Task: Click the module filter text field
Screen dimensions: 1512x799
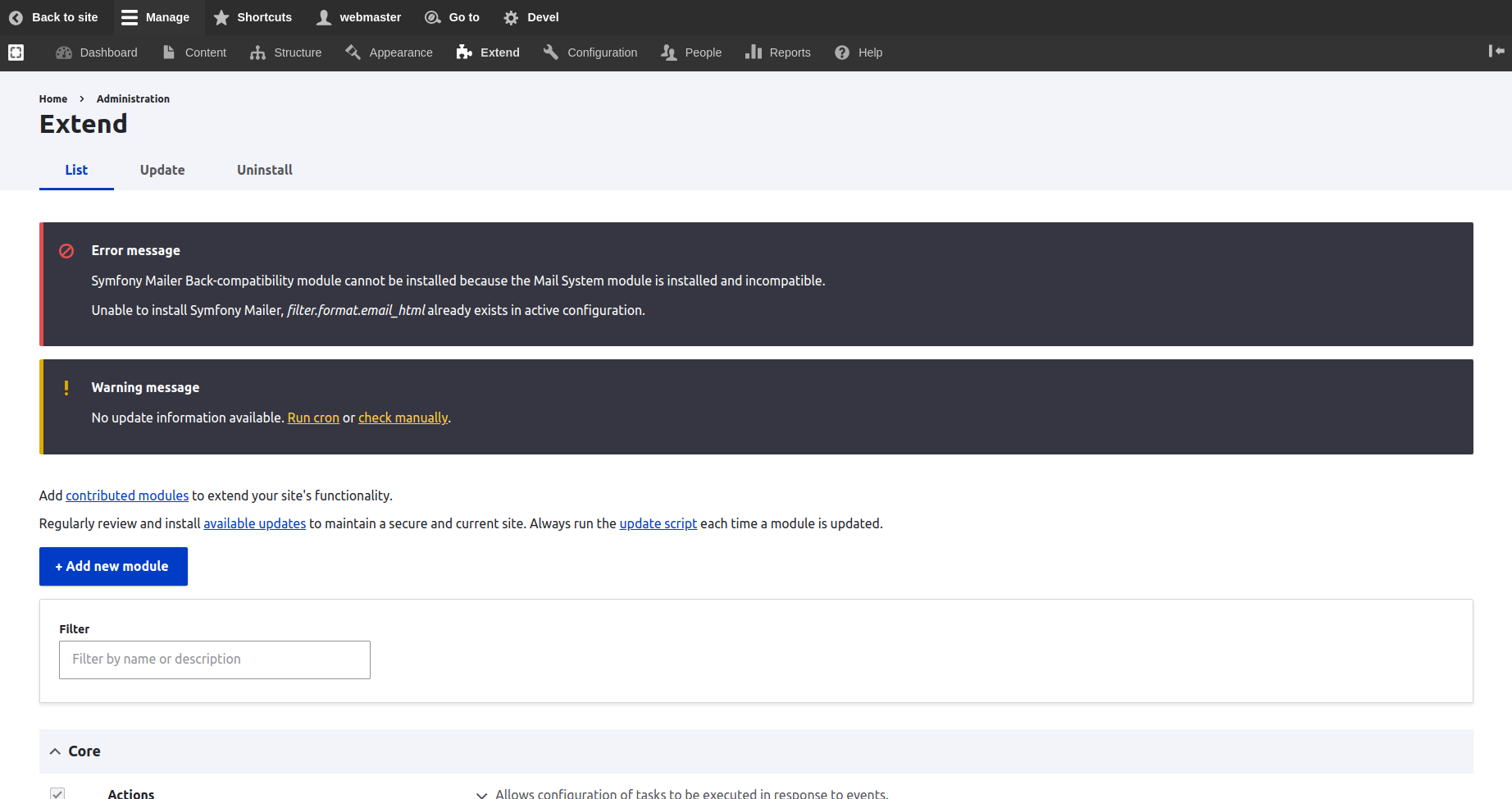Action: pyautogui.click(x=215, y=660)
